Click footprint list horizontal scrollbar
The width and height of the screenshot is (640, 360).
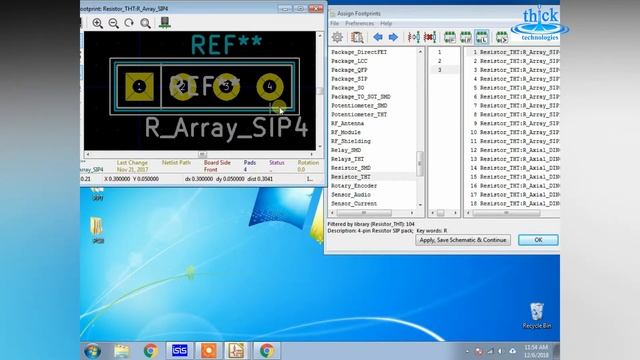point(506,213)
